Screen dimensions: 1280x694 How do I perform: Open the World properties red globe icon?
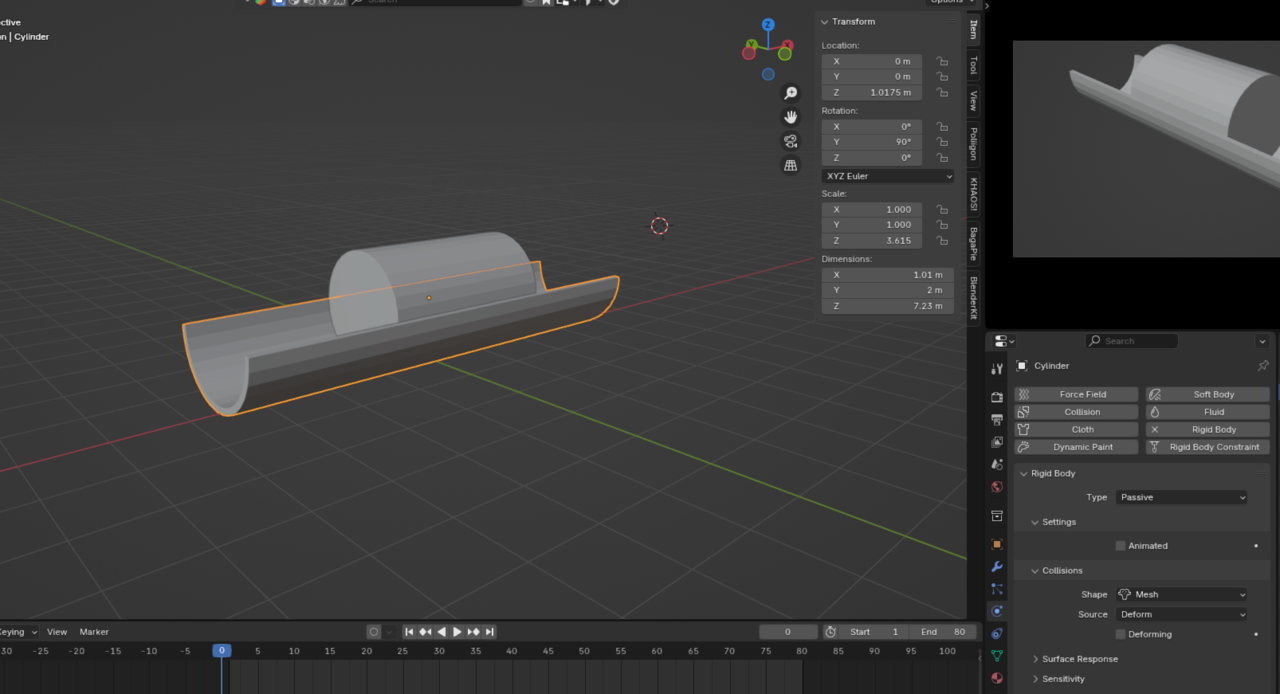(x=996, y=487)
